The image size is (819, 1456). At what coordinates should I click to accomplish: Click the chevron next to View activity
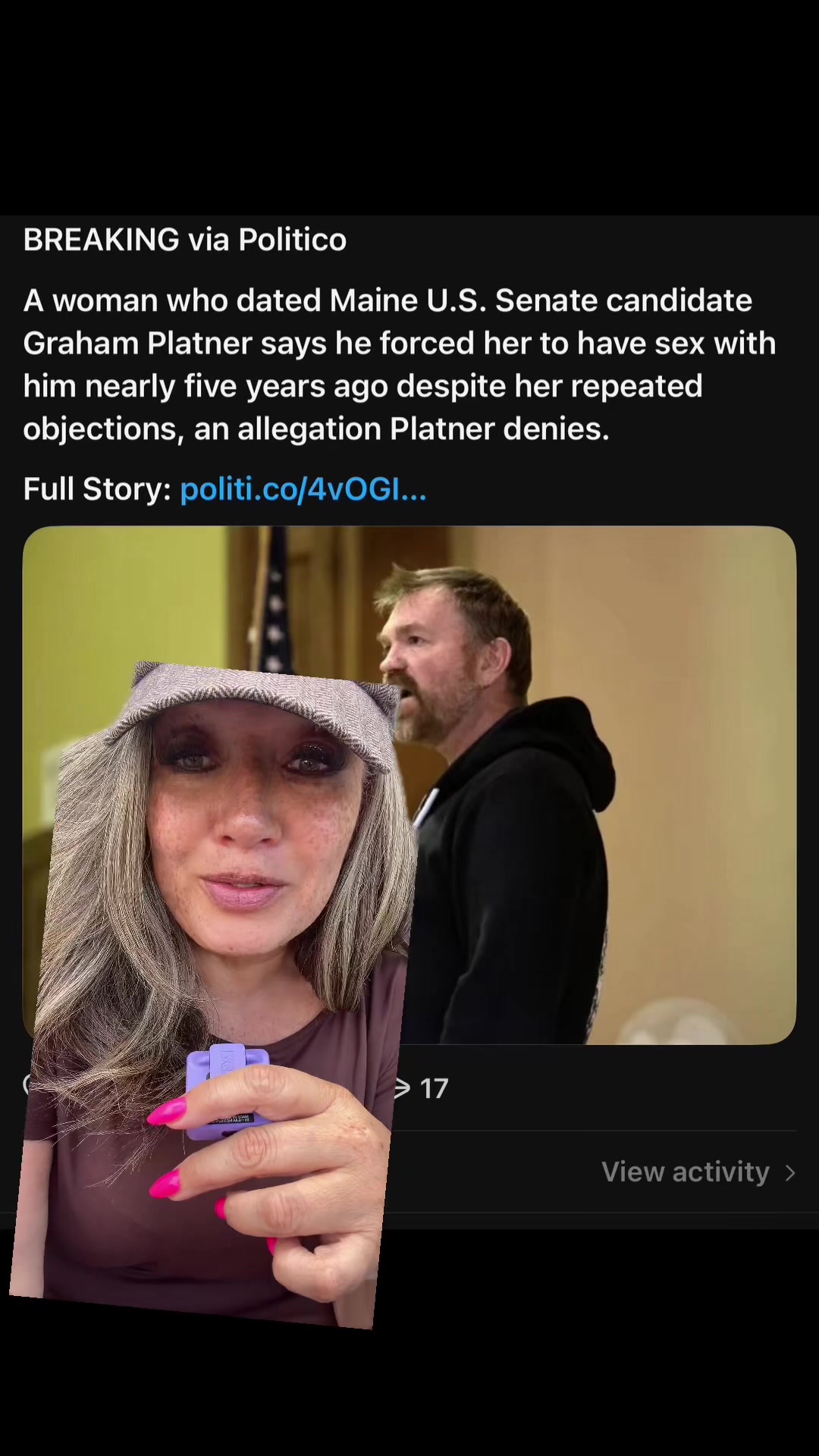(x=790, y=1173)
